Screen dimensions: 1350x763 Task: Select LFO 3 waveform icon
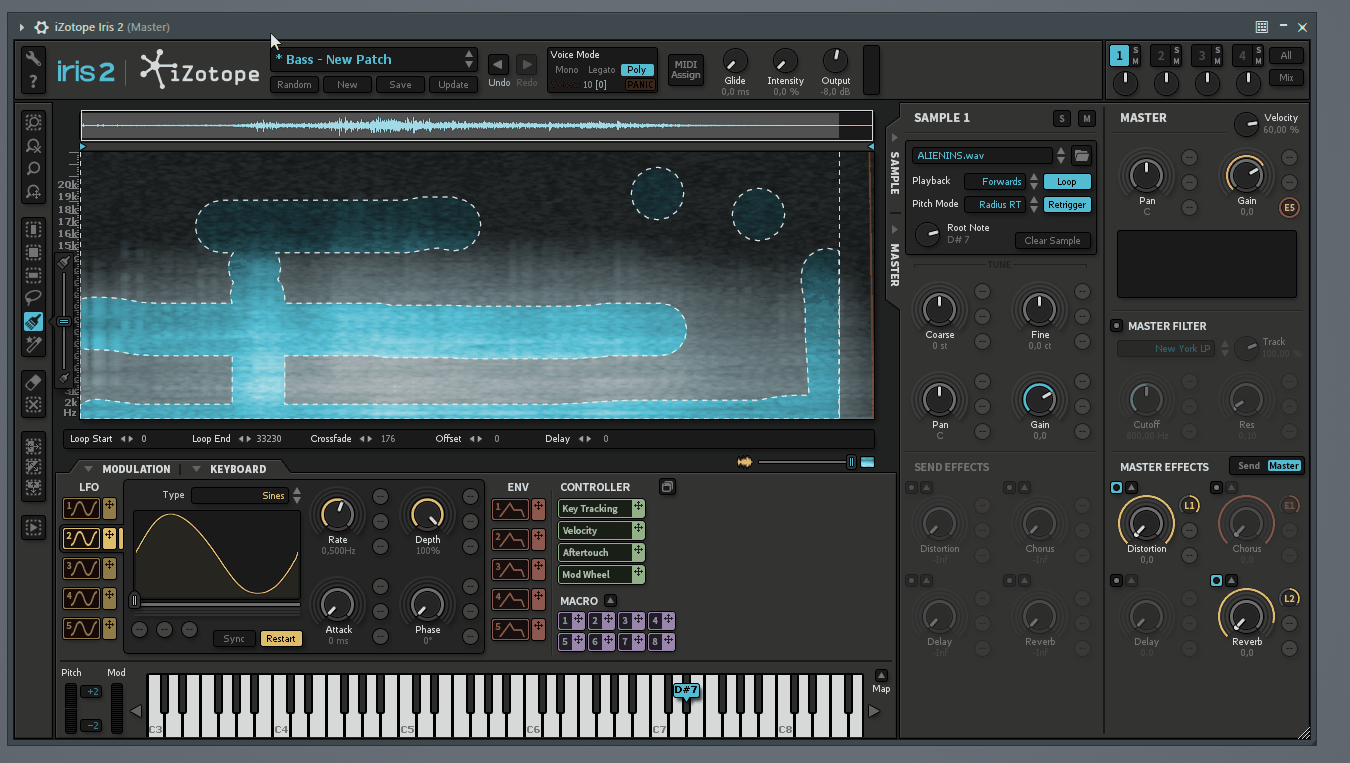81,568
